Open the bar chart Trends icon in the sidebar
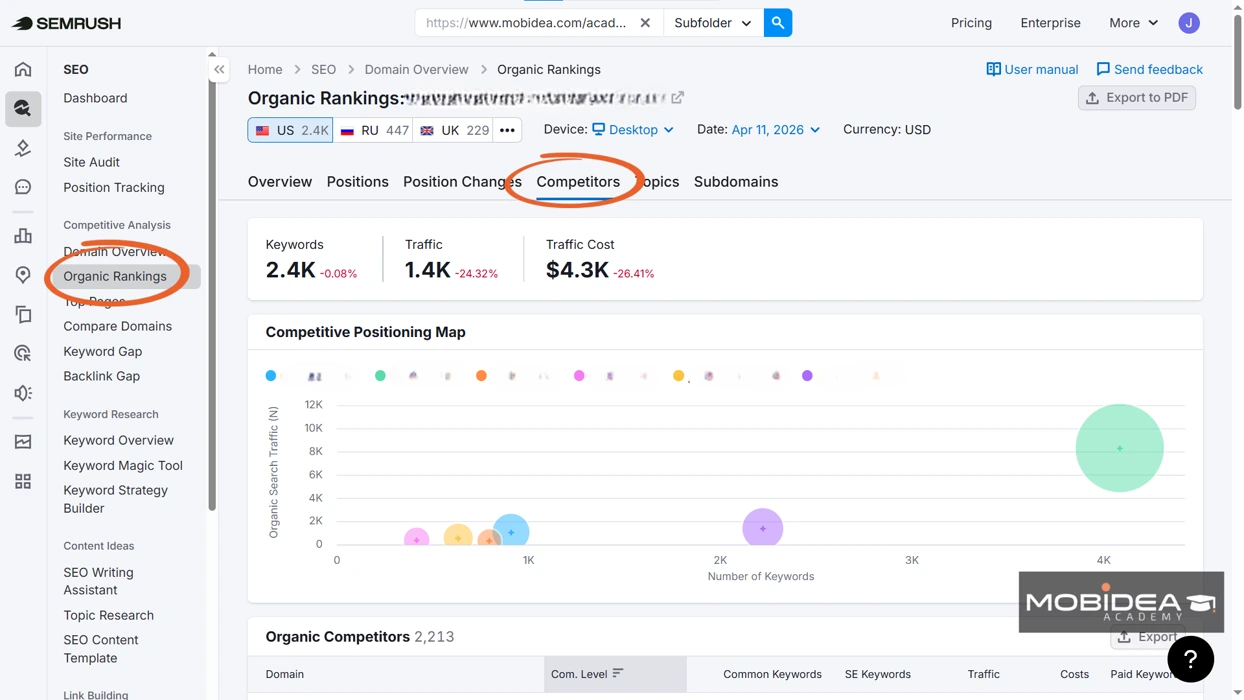Viewport: 1244px width, 700px height. (22, 235)
